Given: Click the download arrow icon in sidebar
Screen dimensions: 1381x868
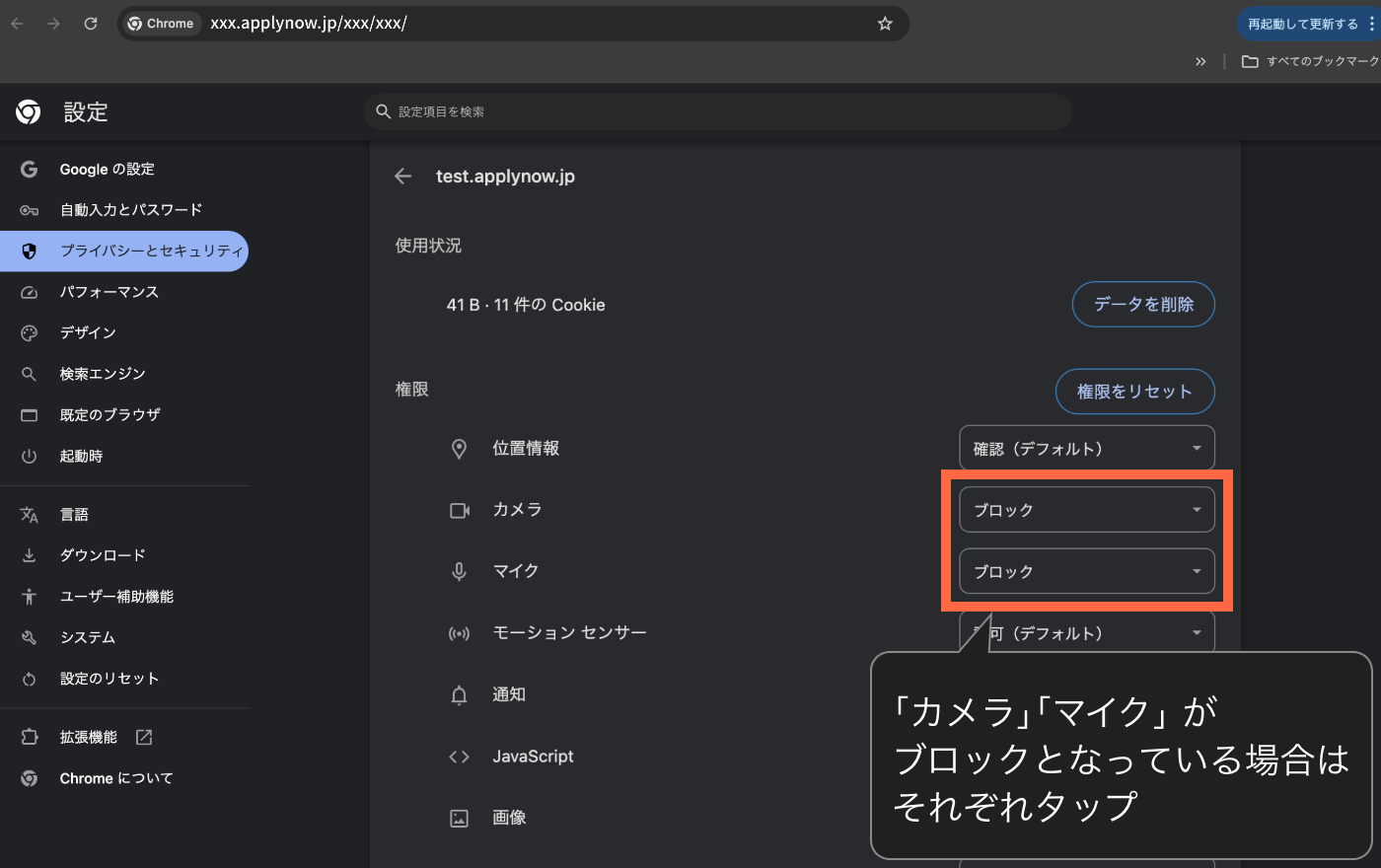Looking at the screenshot, I should coord(29,555).
